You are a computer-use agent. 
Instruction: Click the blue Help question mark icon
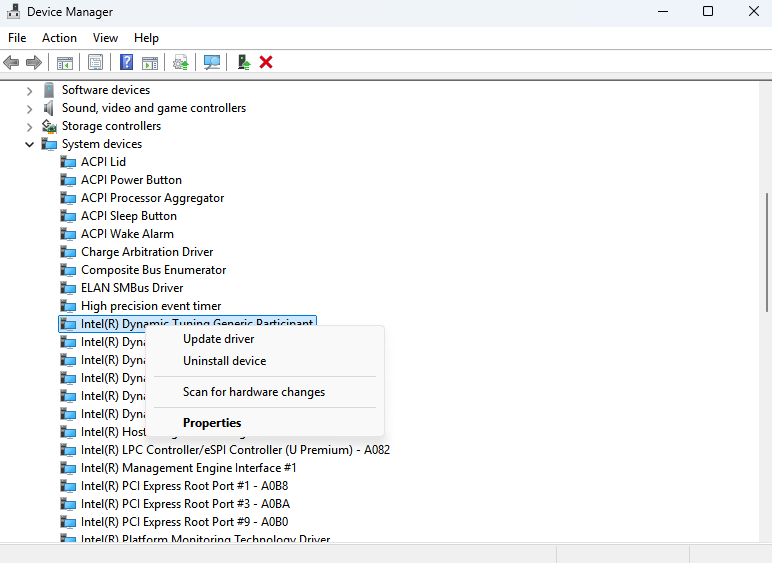click(x=127, y=62)
